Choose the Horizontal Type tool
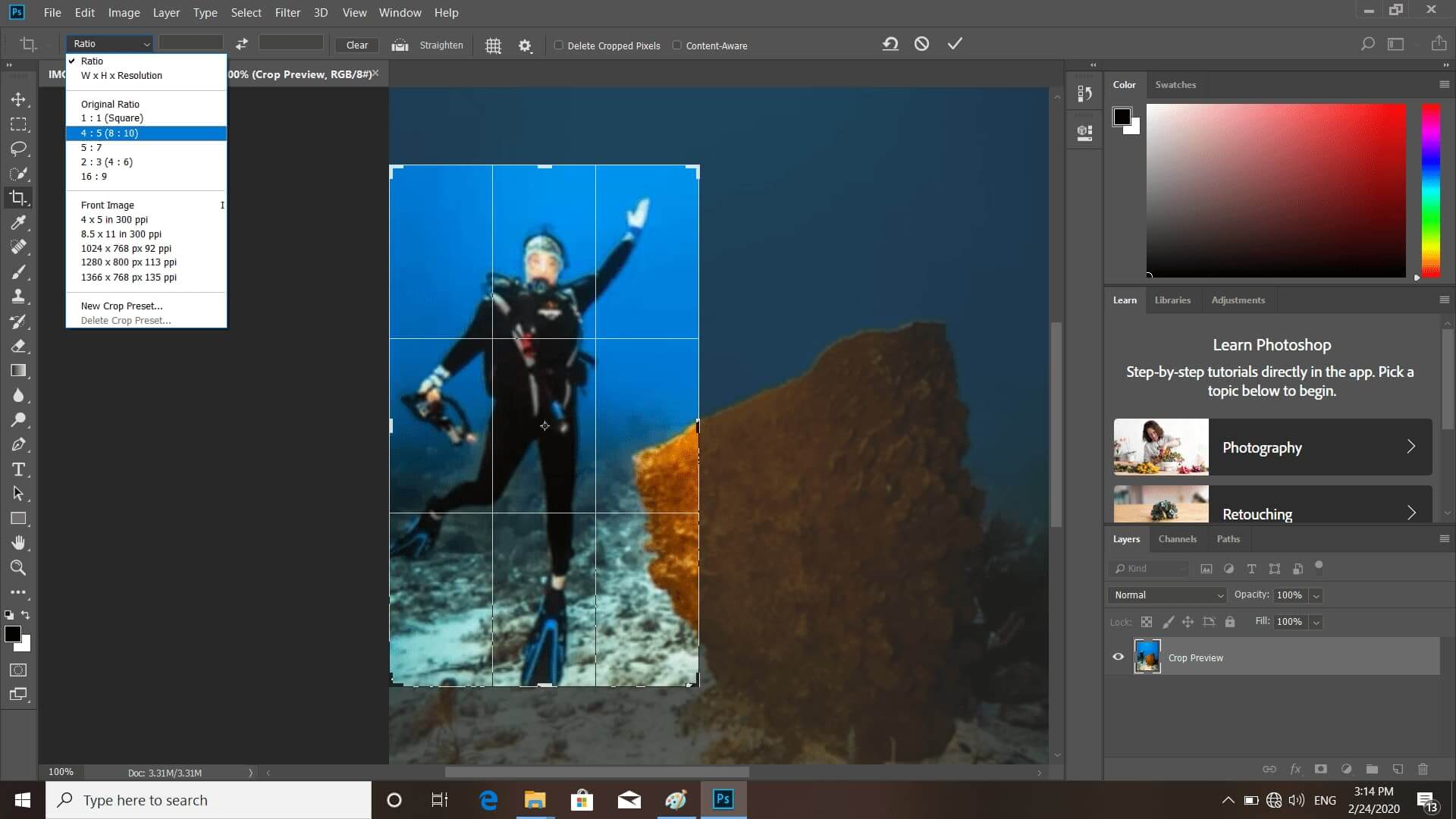This screenshot has height=819, width=1456. point(18,469)
